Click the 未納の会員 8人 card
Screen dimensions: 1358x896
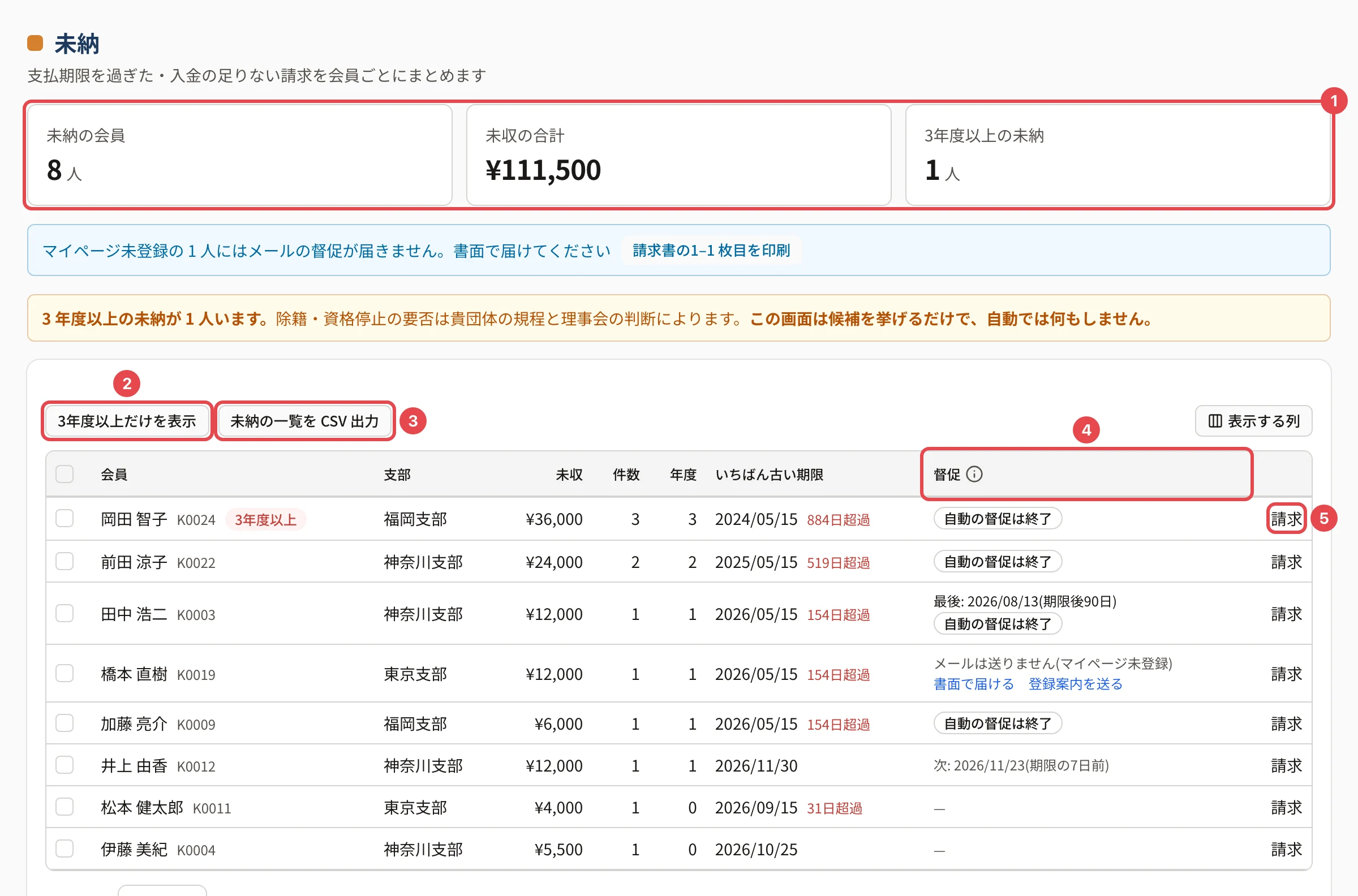pos(239,155)
